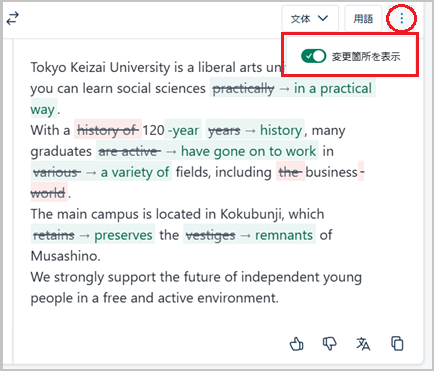The height and width of the screenshot is (371, 434).
Task: Click the deleted word 'world'
Action: pos(48,193)
